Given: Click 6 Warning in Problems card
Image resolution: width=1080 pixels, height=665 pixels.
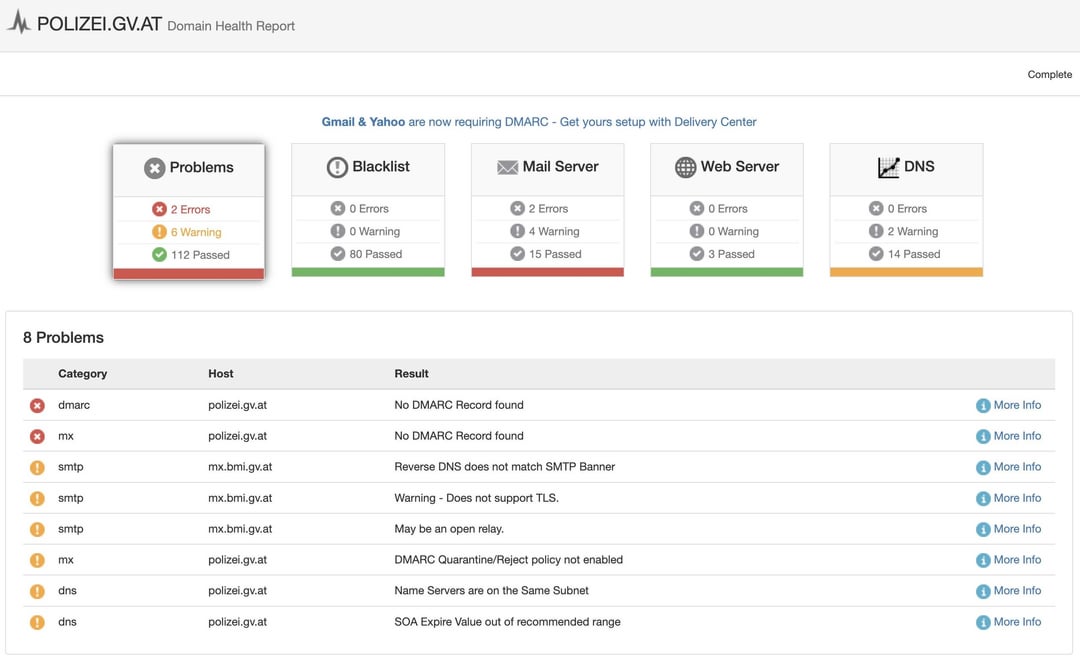Looking at the screenshot, I should click(x=196, y=232).
